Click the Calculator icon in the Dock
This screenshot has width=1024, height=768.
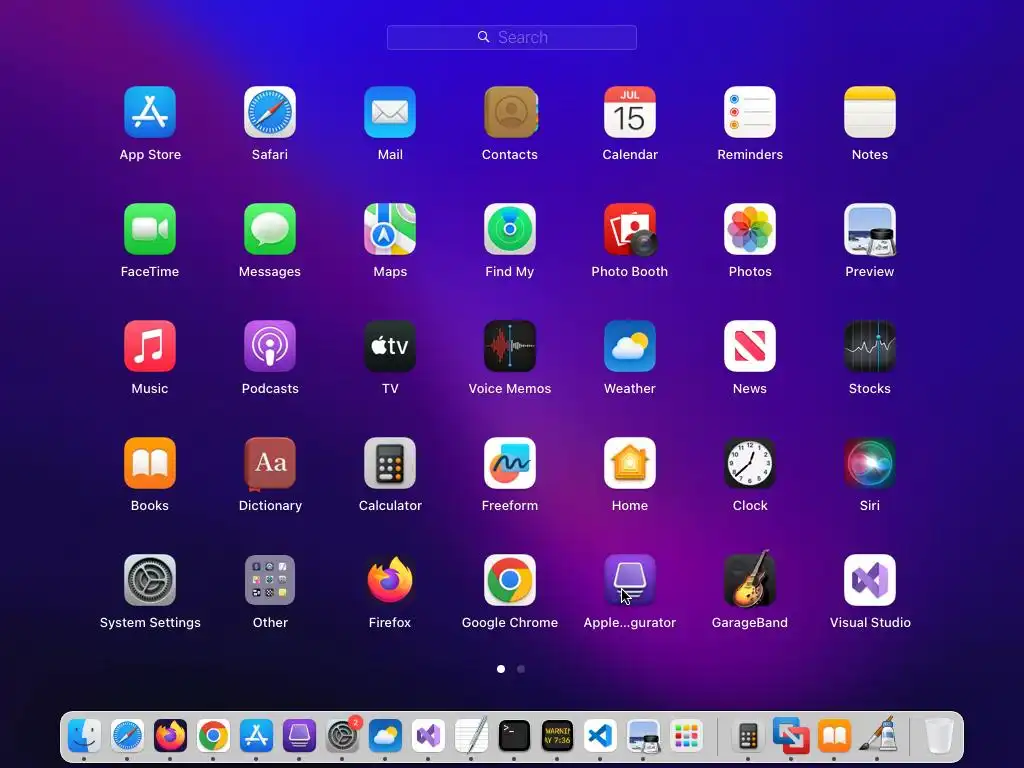click(748, 736)
